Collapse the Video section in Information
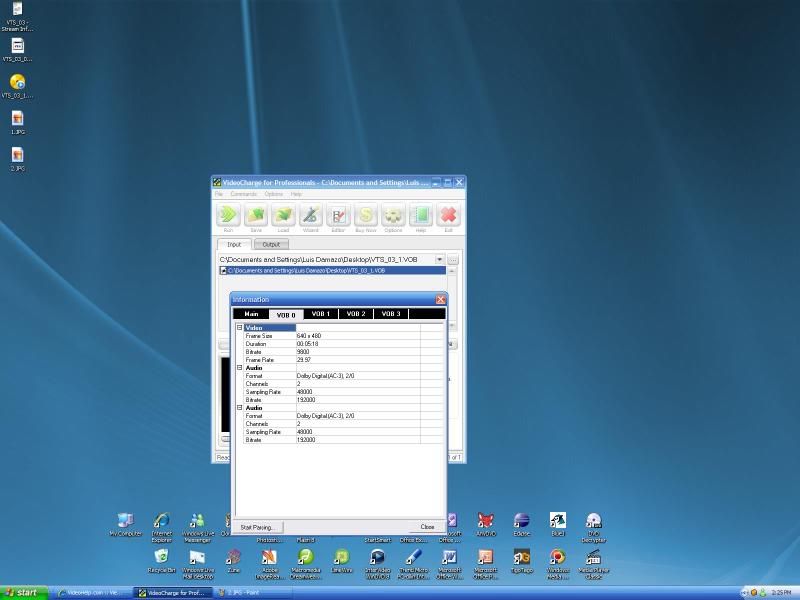 click(x=239, y=328)
